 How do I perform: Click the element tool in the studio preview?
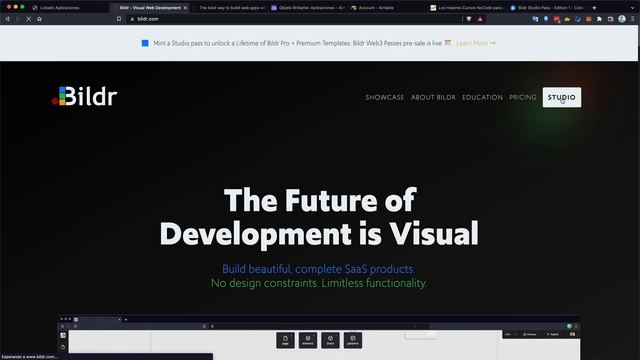coord(308,340)
